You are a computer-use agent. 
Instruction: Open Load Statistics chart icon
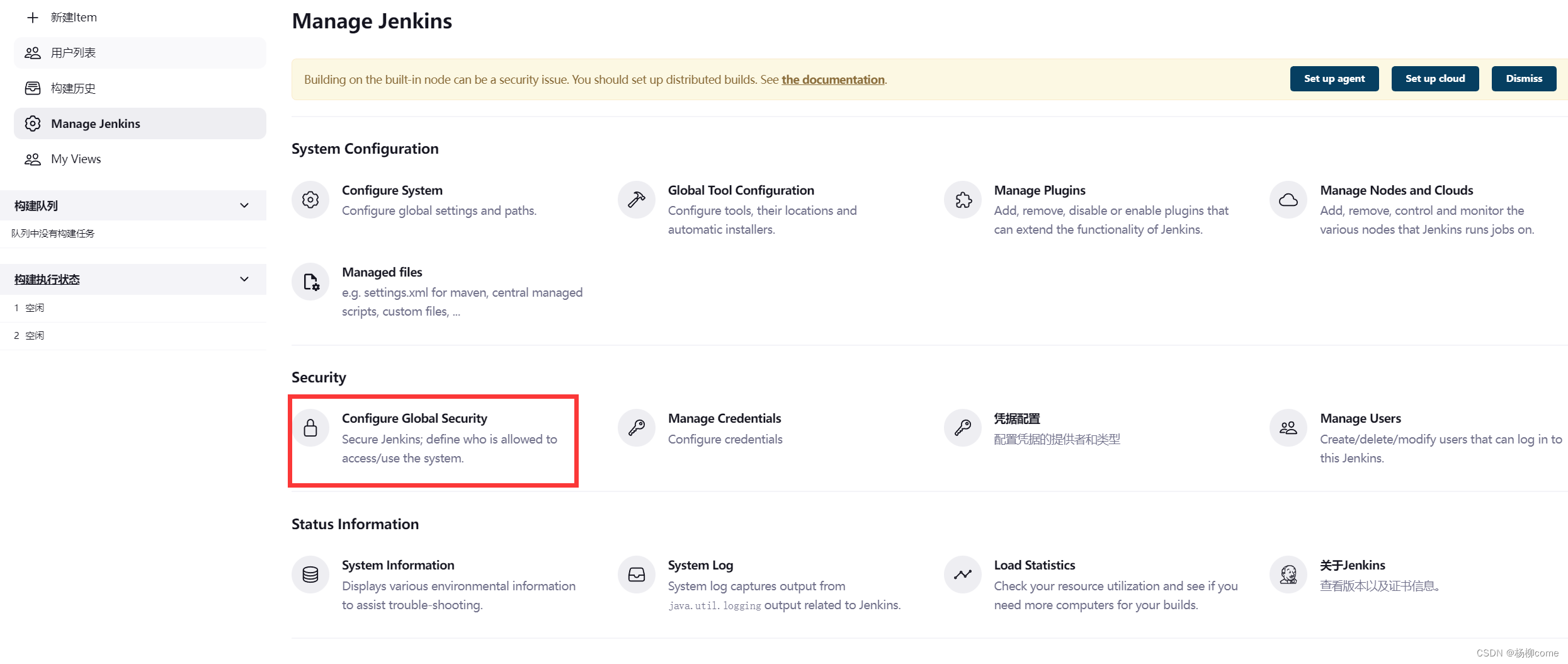(963, 575)
